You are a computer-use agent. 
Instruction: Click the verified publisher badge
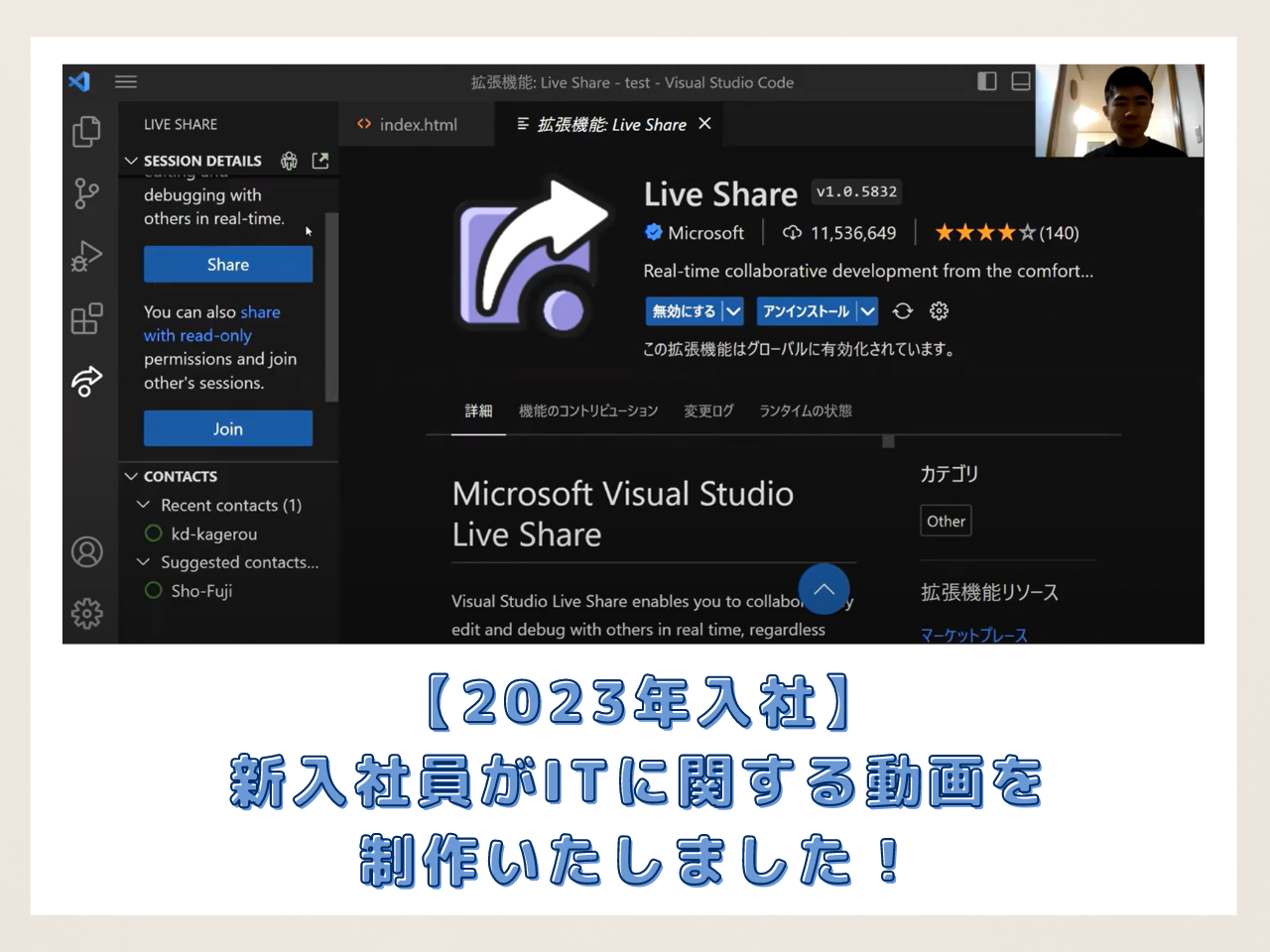click(653, 233)
